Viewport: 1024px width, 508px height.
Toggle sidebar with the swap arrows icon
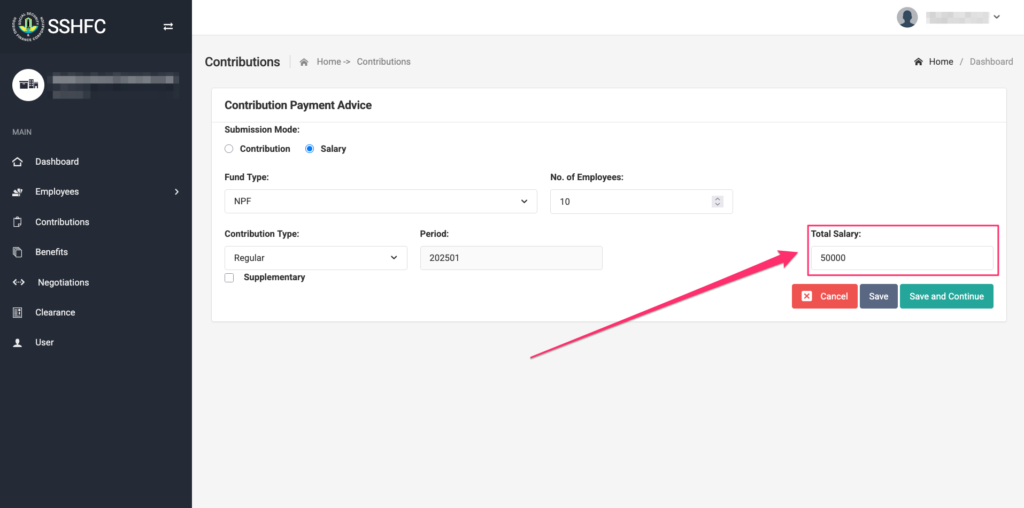coord(168,27)
